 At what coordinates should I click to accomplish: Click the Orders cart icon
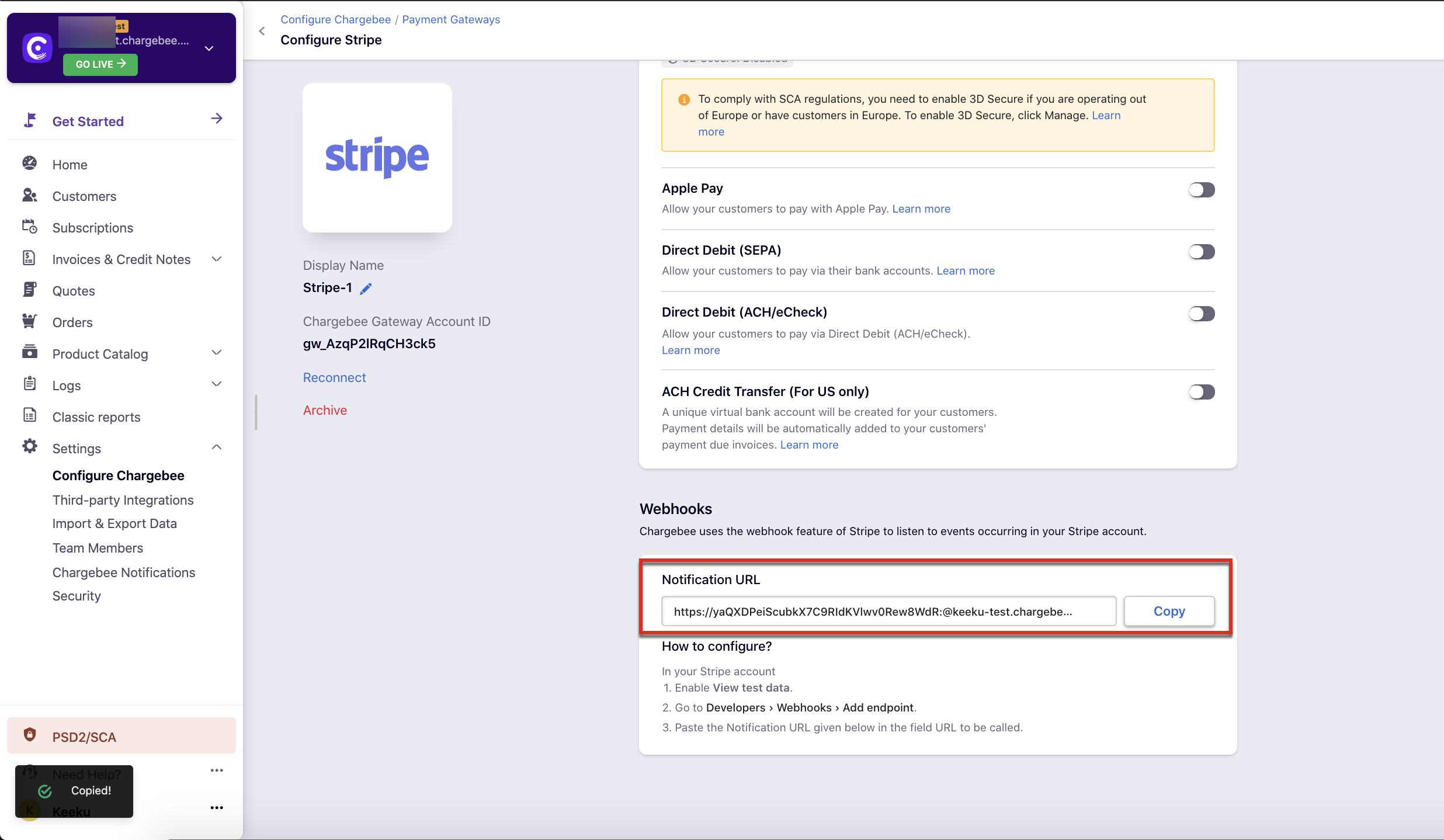tap(30, 321)
